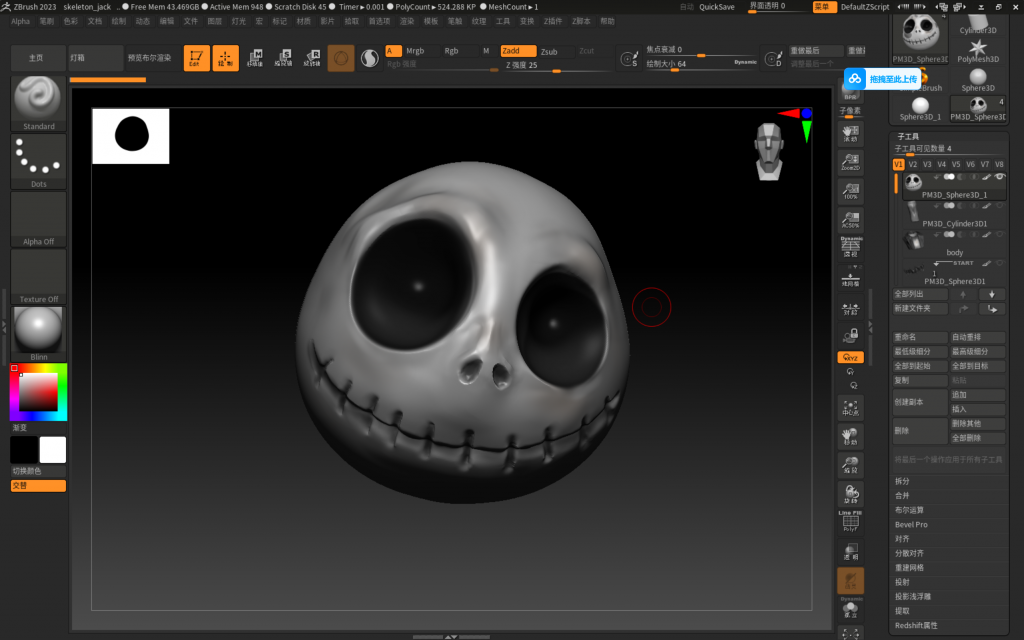Click the Zoom2D icon
Screen dimensions: 1024x640
click(x=850, y=162)
